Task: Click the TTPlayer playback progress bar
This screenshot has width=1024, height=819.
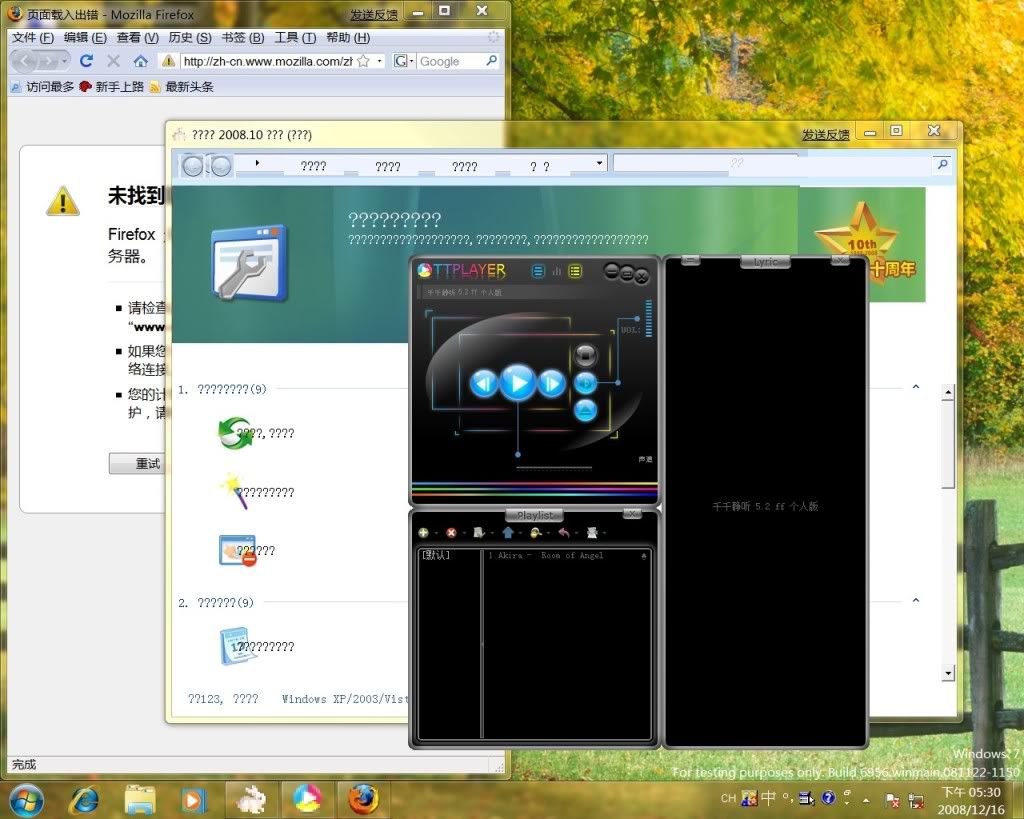Action: (x=554, y=468)
